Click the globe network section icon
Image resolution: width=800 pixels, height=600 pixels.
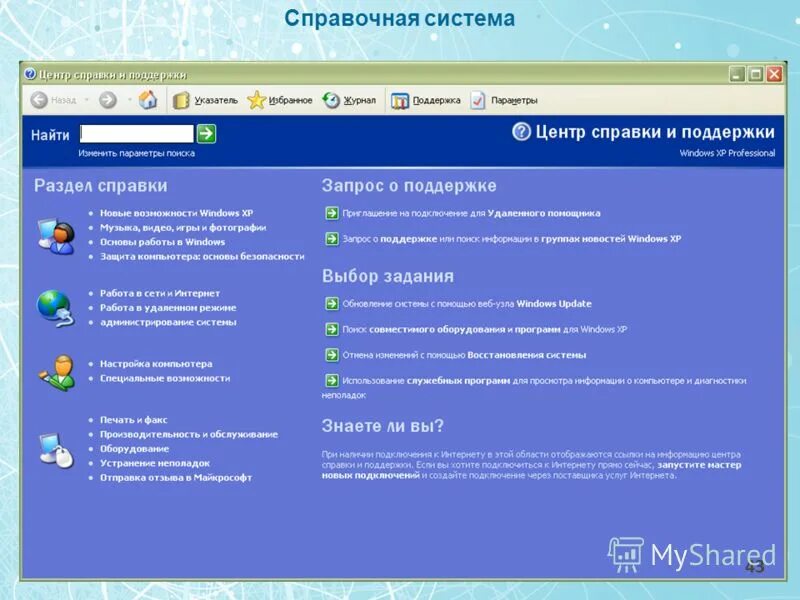[56, 308]
